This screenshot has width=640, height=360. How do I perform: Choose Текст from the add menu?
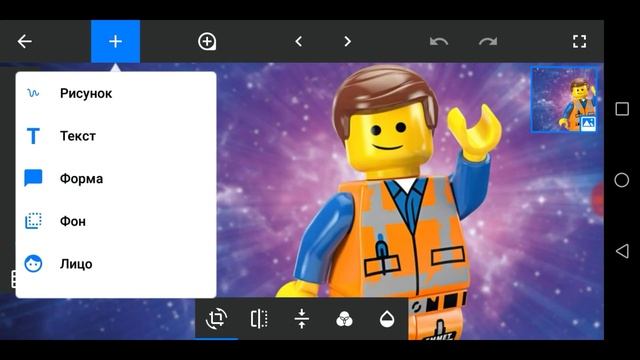pos(116,136)
